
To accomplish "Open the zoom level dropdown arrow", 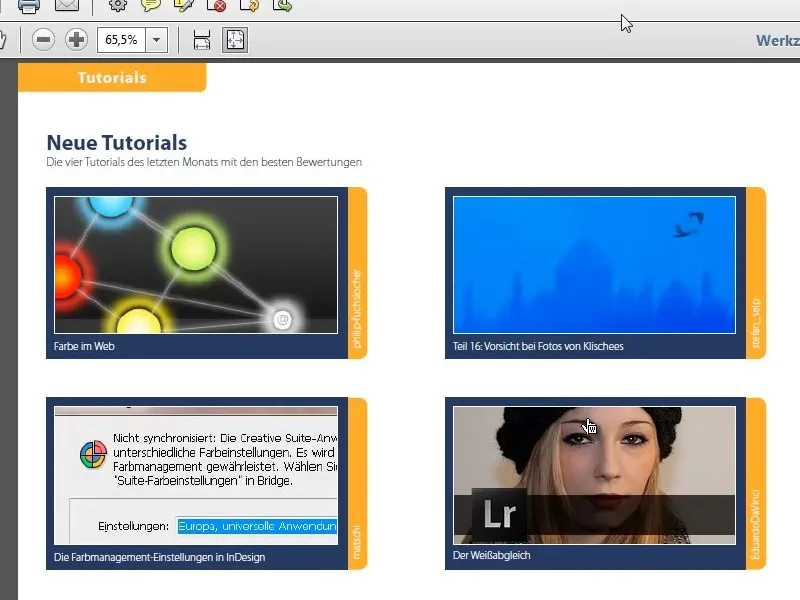I will 157,40.
